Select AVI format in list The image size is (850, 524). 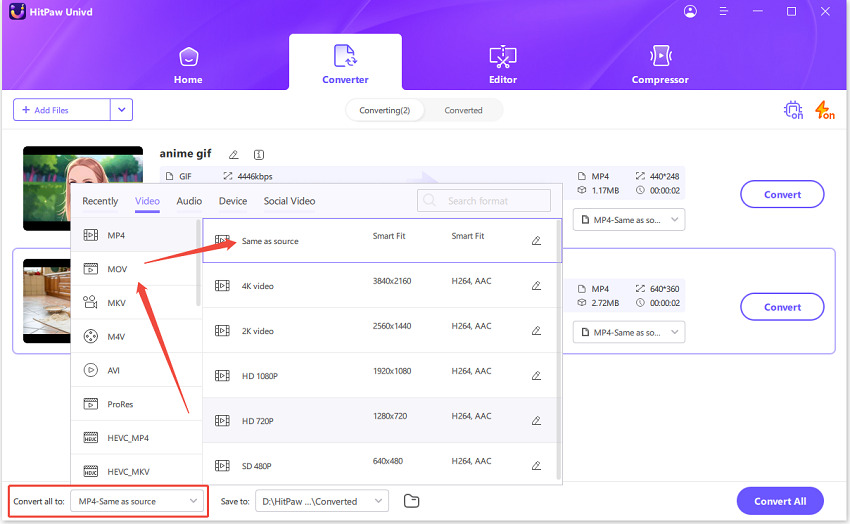[134, 370]
